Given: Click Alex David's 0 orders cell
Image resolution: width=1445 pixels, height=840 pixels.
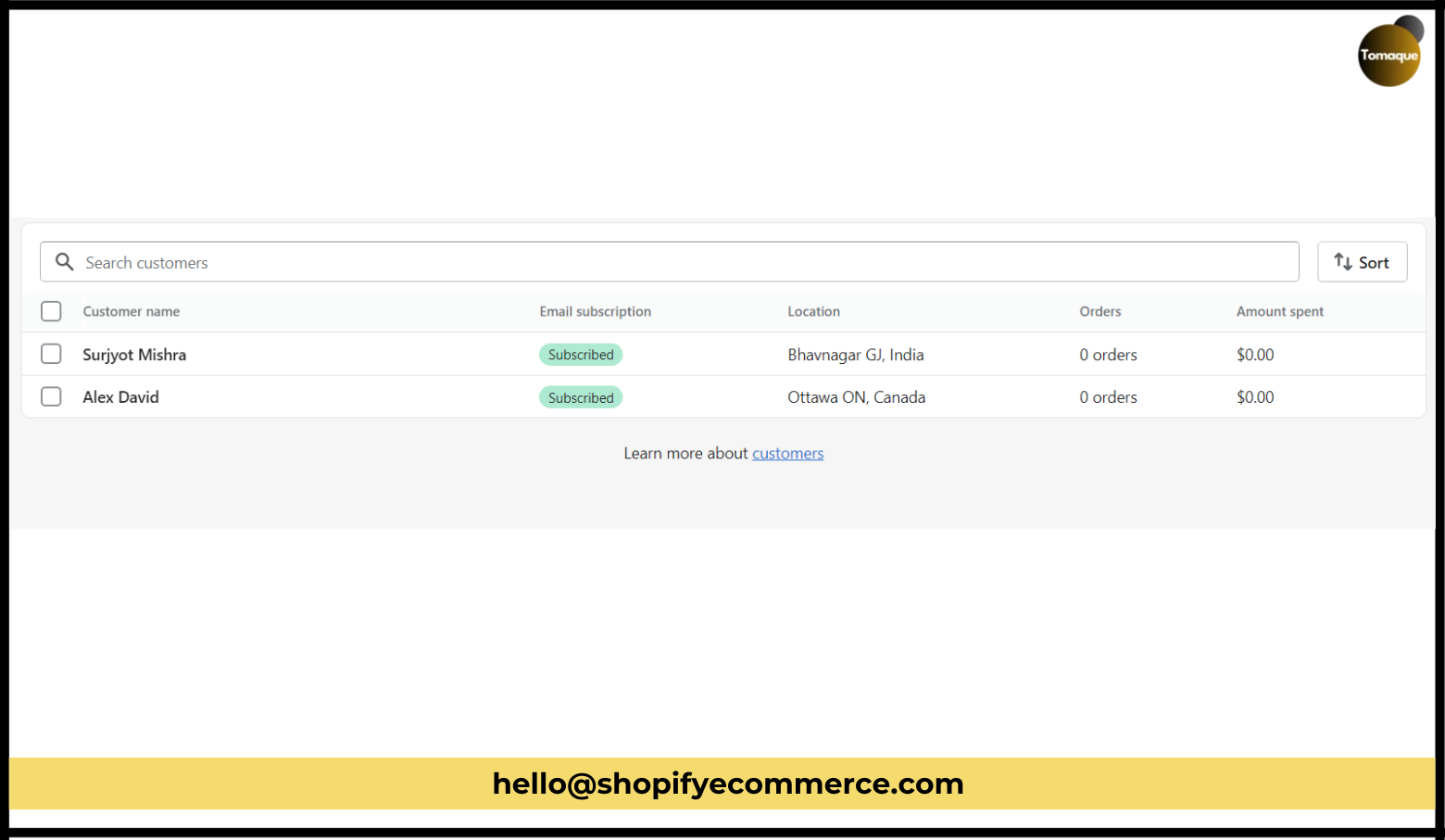Looking at the screenshot, I should [1108, 397].
